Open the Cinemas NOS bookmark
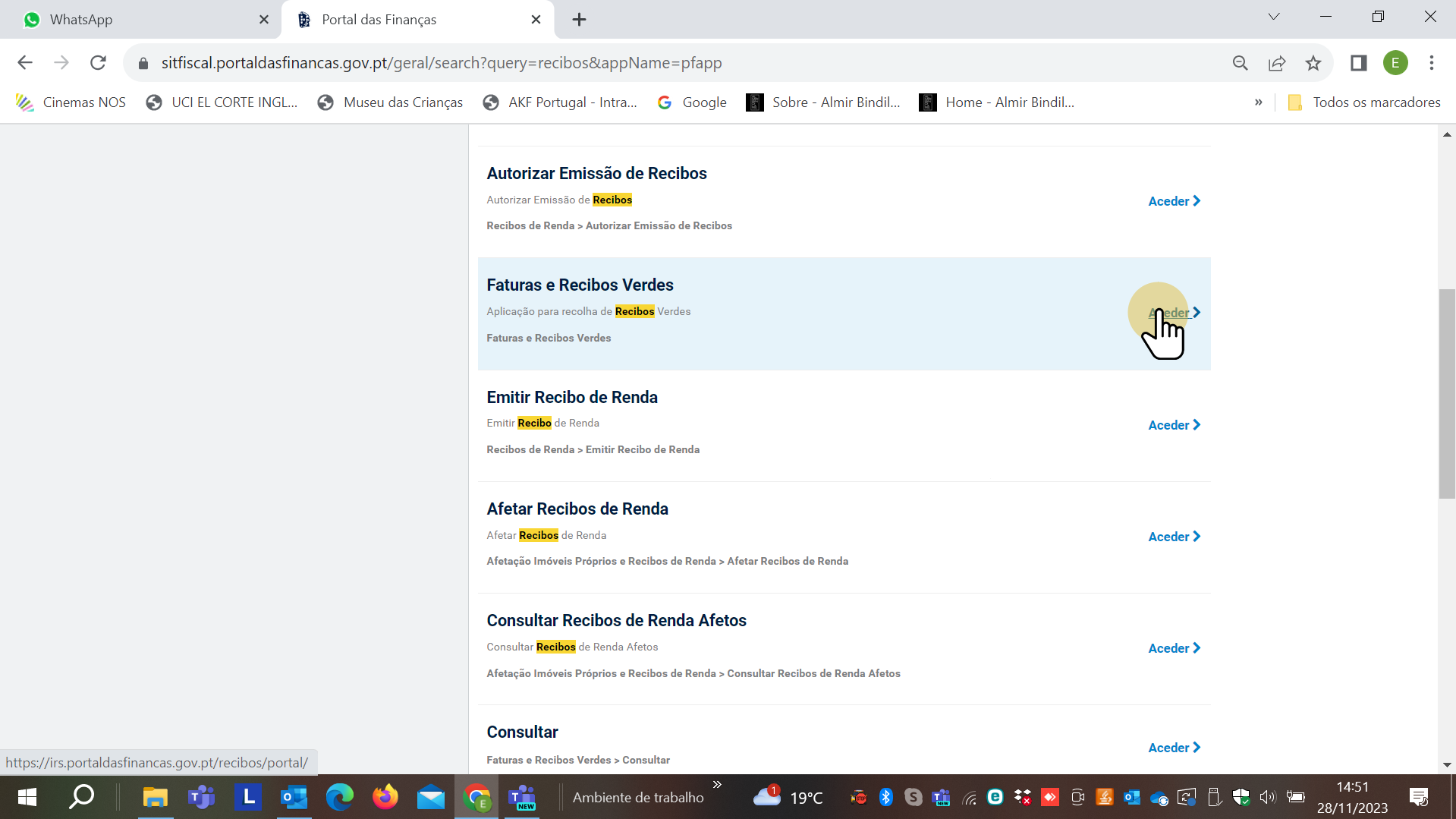Screen dimensions: 1456x819 71,102
